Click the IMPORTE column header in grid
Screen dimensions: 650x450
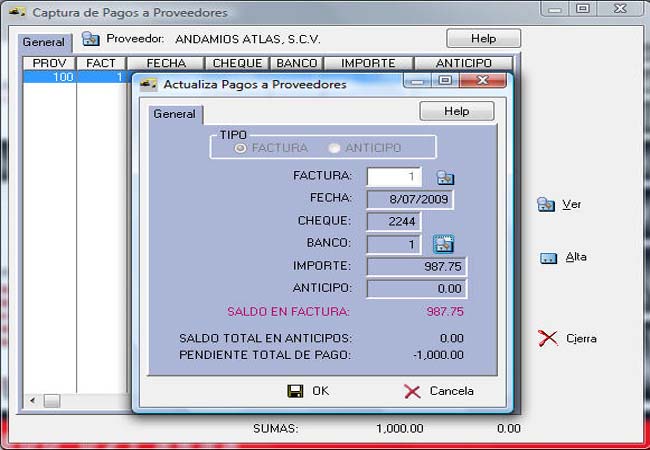tap(368, 63)
